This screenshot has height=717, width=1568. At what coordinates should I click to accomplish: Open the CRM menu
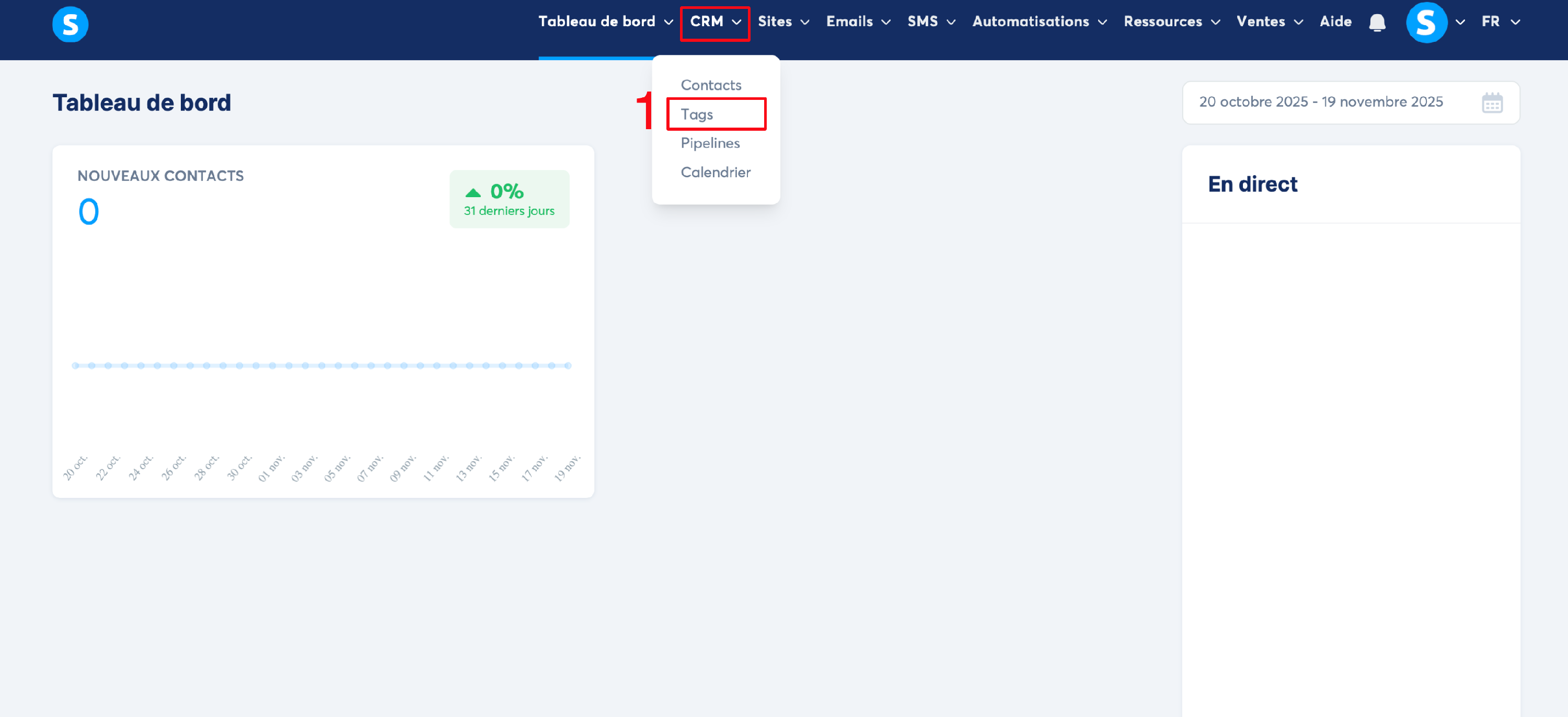click(714, 22)
